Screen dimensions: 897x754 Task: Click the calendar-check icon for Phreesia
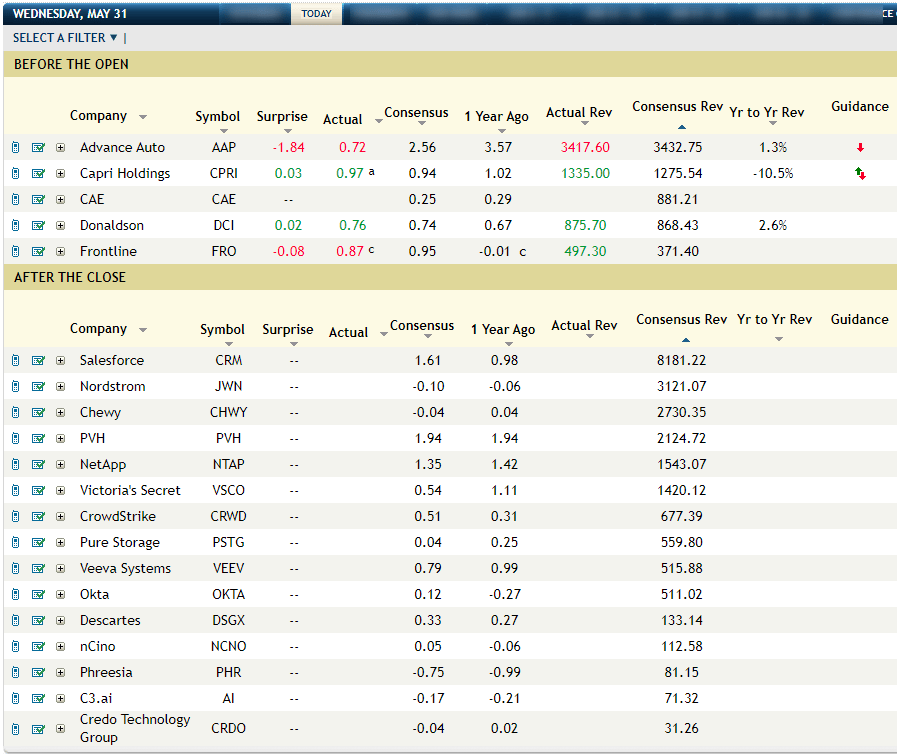[x=38, y=673]
